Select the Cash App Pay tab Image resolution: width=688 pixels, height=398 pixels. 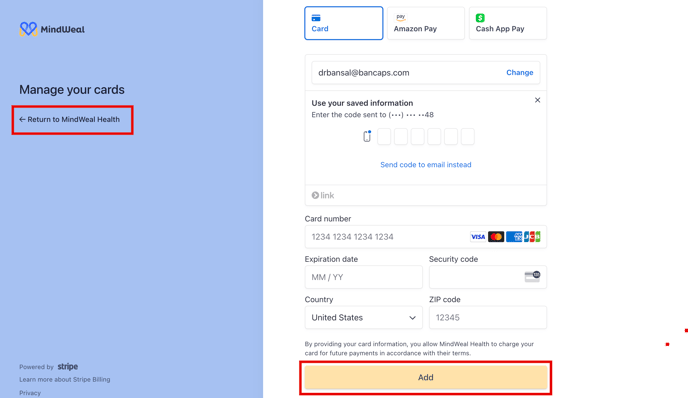point(508,23)
